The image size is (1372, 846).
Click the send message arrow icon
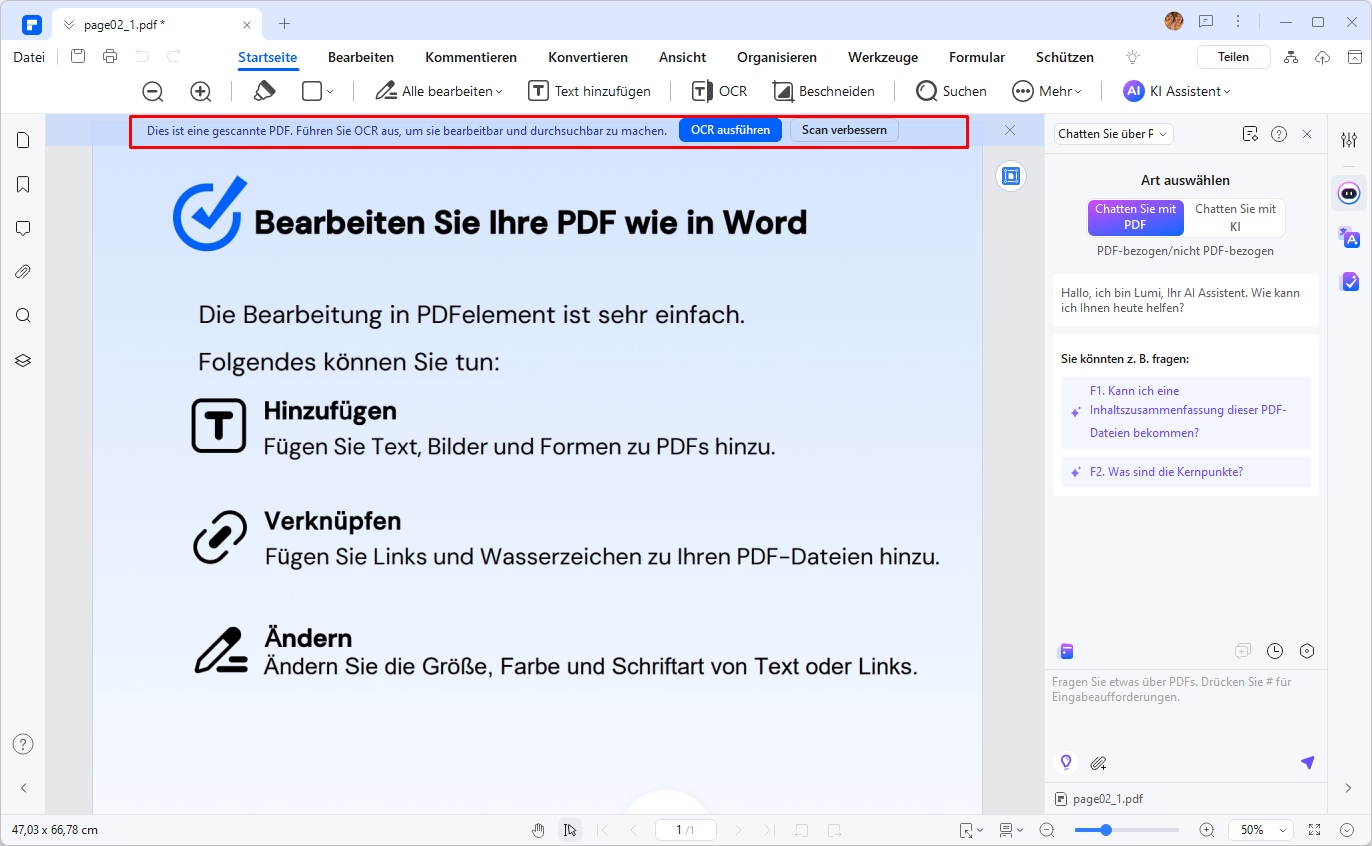point(1307,763)
